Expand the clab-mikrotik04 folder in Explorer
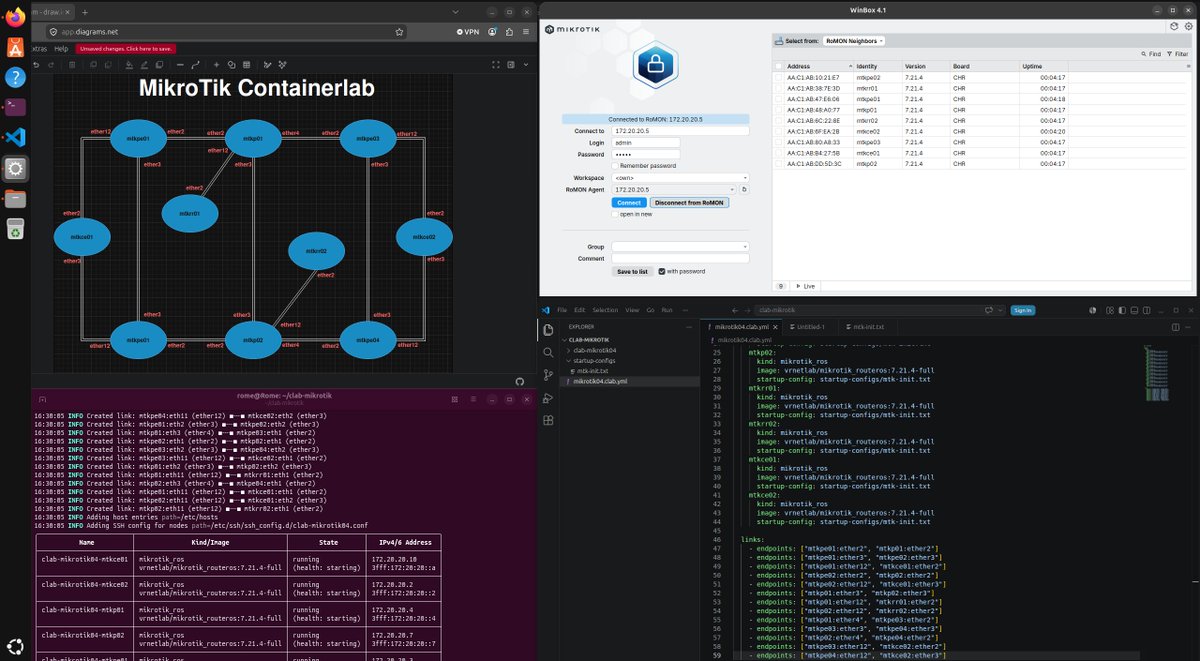Viewport: 1200px width, 661px height. point(593,351)
